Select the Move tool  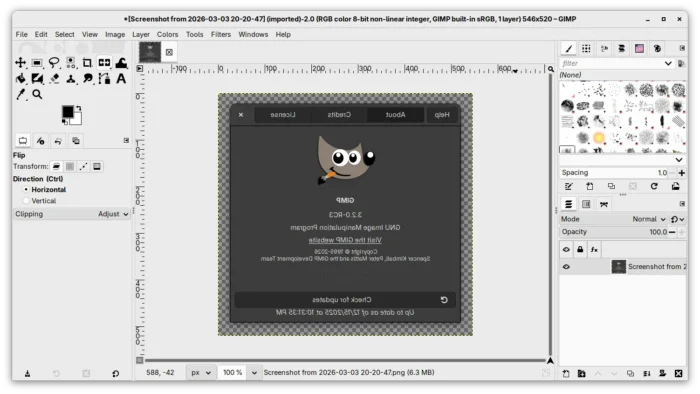[21, 62]
